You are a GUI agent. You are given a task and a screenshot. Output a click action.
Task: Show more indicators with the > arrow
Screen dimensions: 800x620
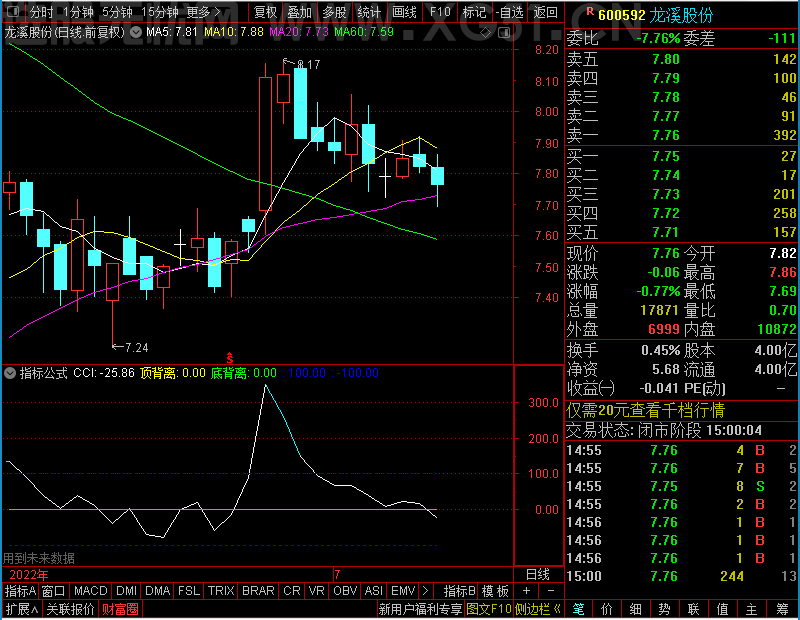click(x=426, y=591)
